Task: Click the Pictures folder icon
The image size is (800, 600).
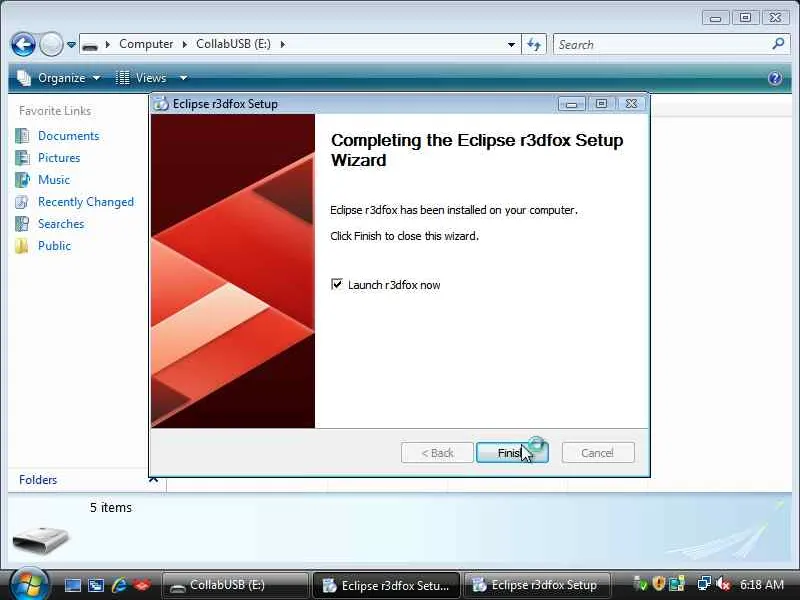Action: click(22, 158)
